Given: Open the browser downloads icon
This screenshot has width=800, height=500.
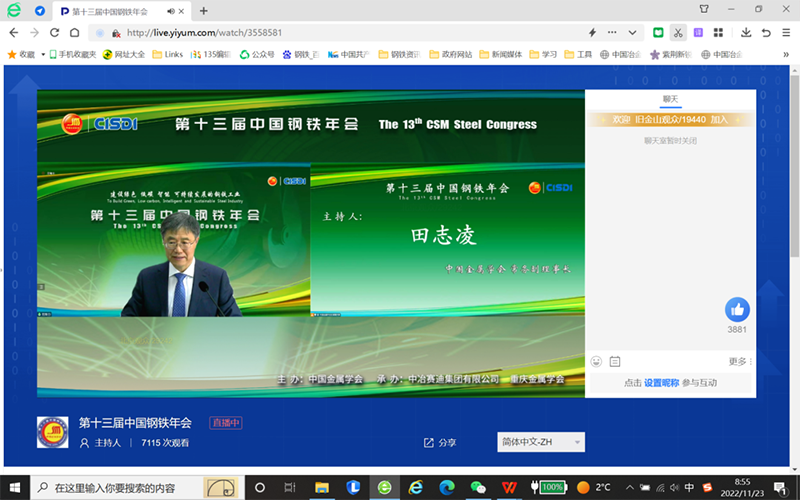Looking at the screenshot, I should 746,33.
